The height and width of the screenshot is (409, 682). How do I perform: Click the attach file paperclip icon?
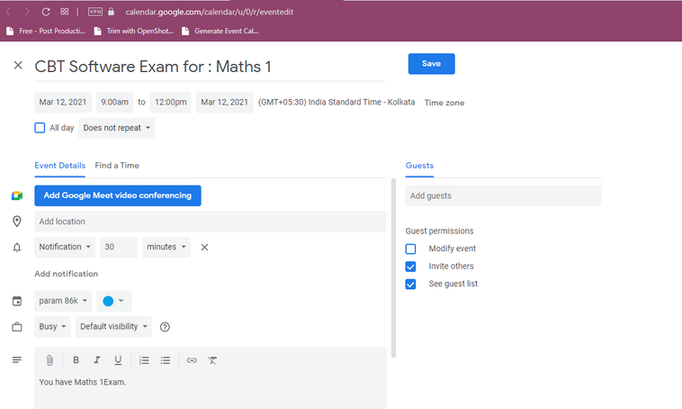tap(48, 360)
